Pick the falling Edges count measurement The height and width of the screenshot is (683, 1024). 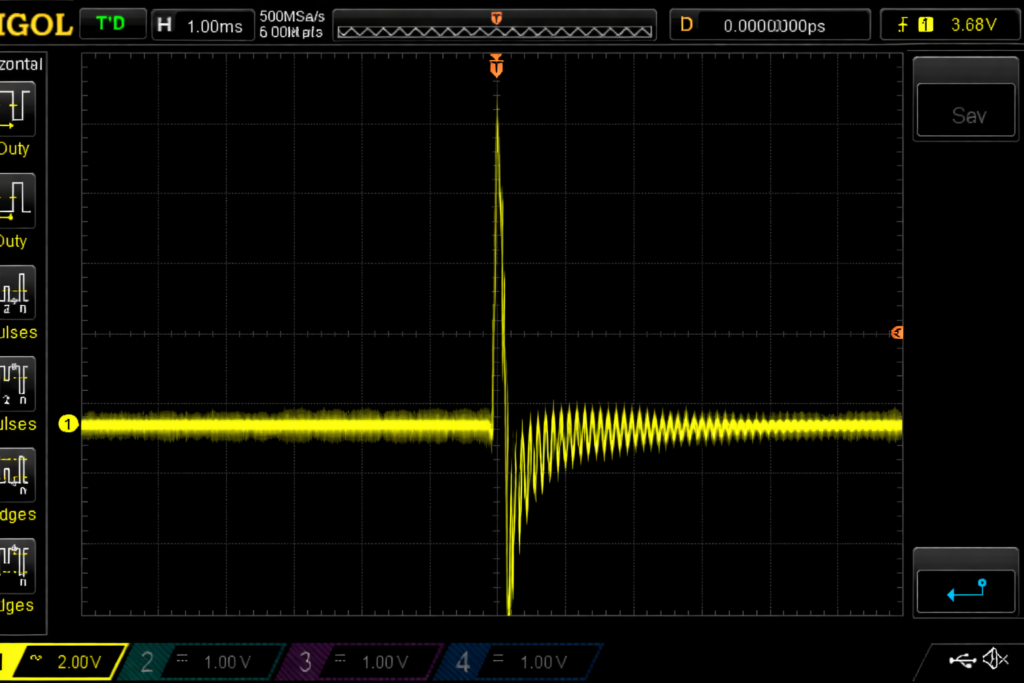pos(17,566)
